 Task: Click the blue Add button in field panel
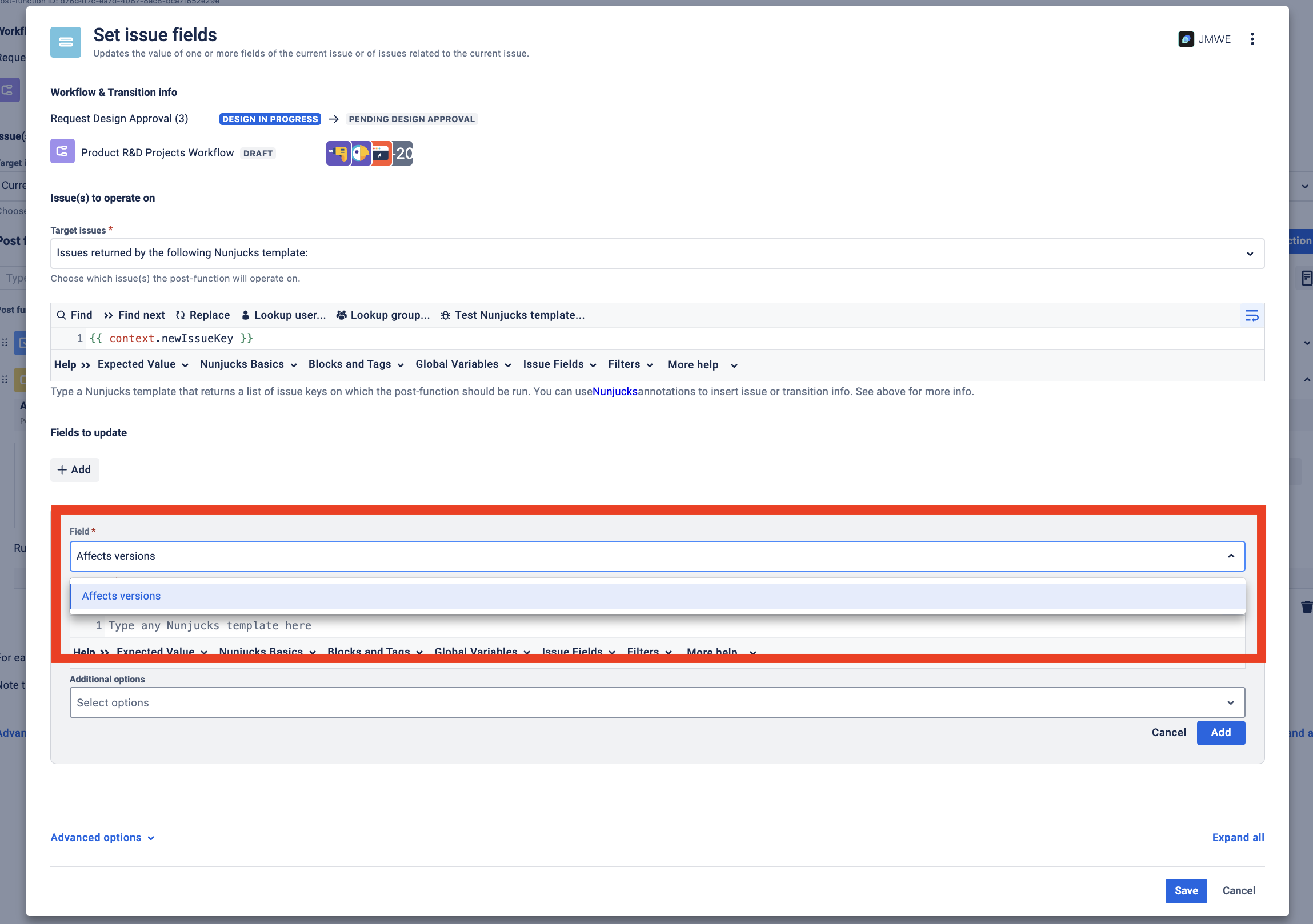[1220, 733]
